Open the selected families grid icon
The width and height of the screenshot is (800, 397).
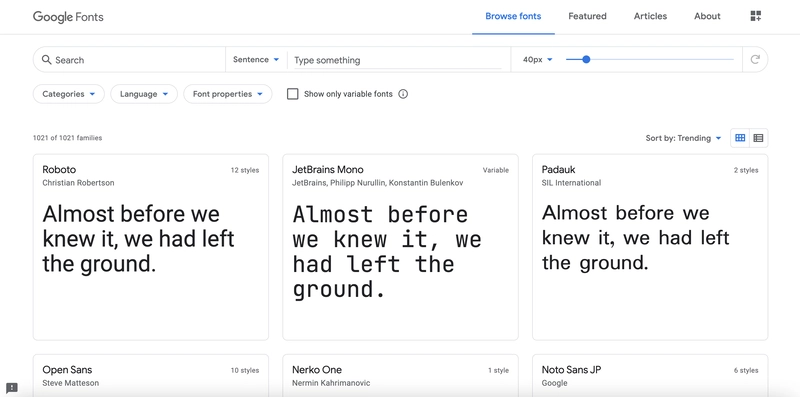pos(756,16)
